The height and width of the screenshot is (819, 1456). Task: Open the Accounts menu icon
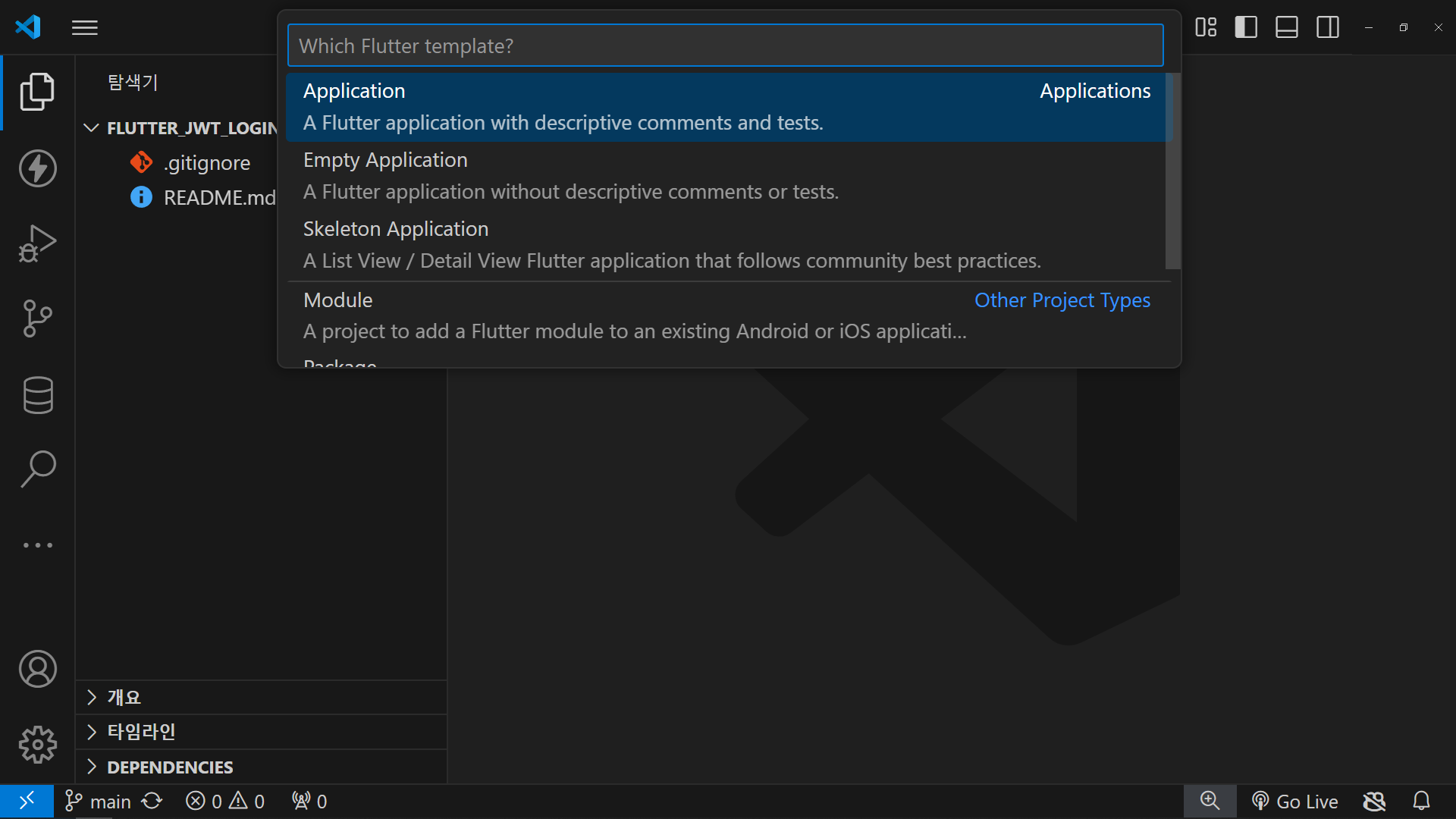[37, 669]
